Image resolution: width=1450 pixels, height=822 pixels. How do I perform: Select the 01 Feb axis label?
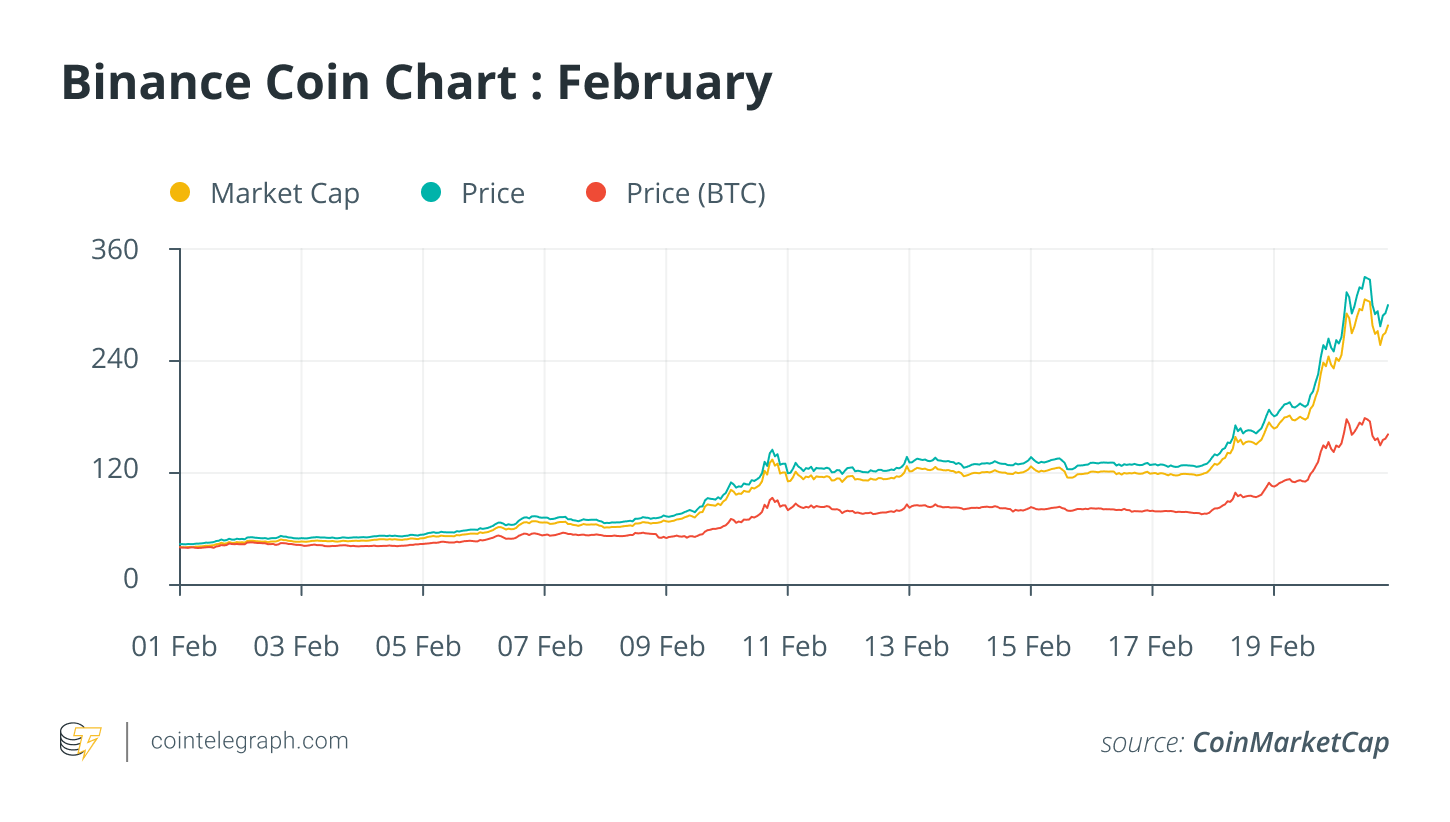[x=174, y=647]
